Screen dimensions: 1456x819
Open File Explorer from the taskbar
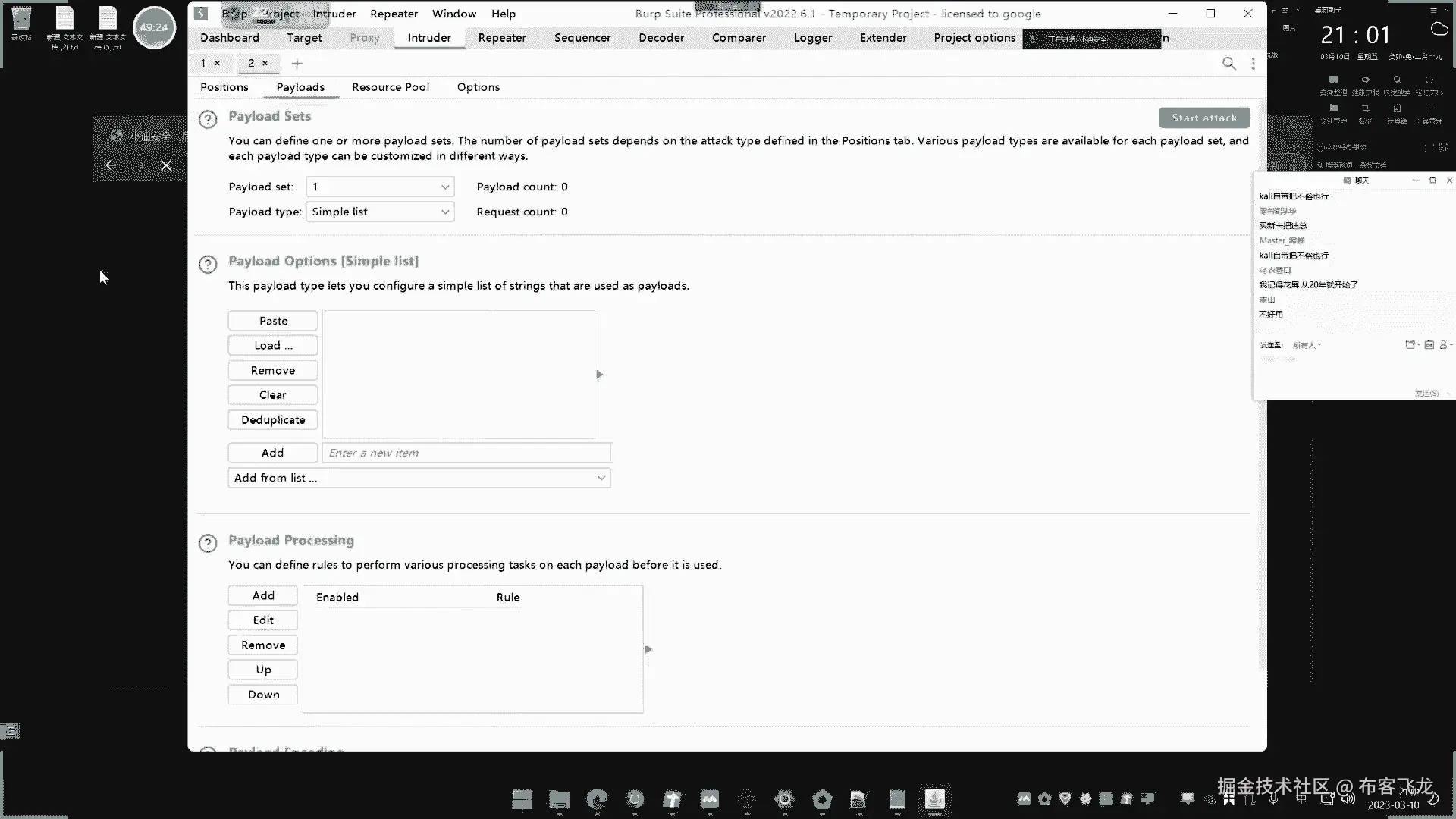pyautogui.click(x=560, y=799)
